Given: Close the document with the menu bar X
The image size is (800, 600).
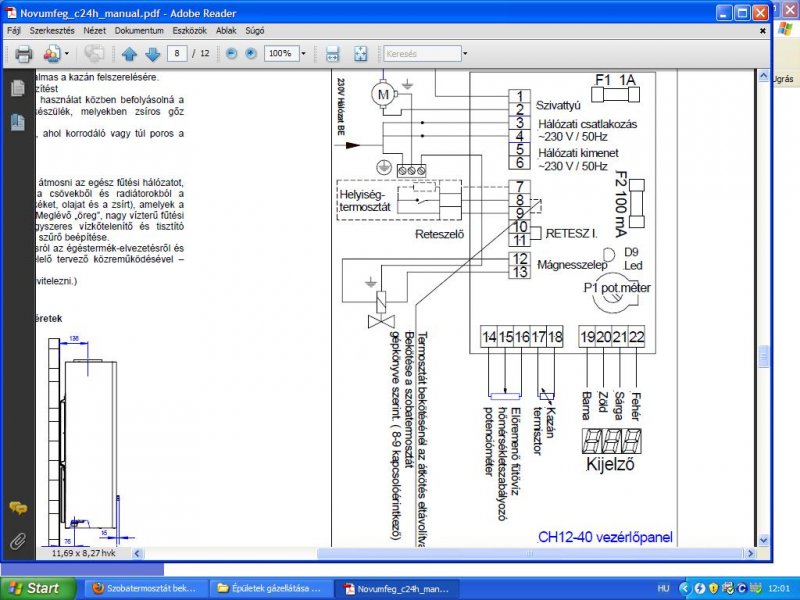Looking at the screenshot, I should (x=763, y=31).
